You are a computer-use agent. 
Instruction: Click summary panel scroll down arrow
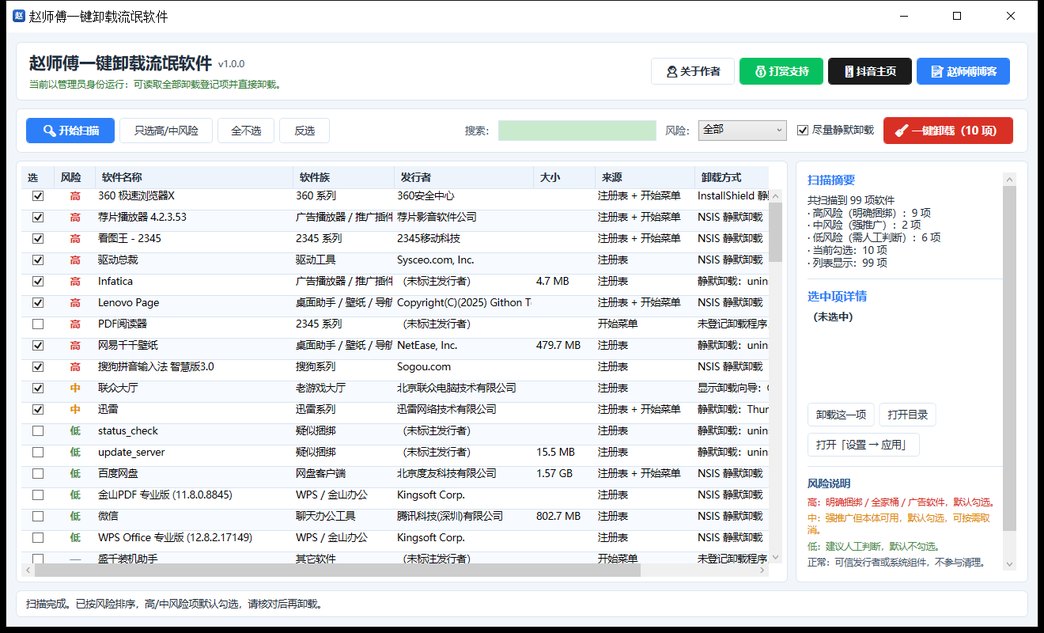[x=1009, y=564]
